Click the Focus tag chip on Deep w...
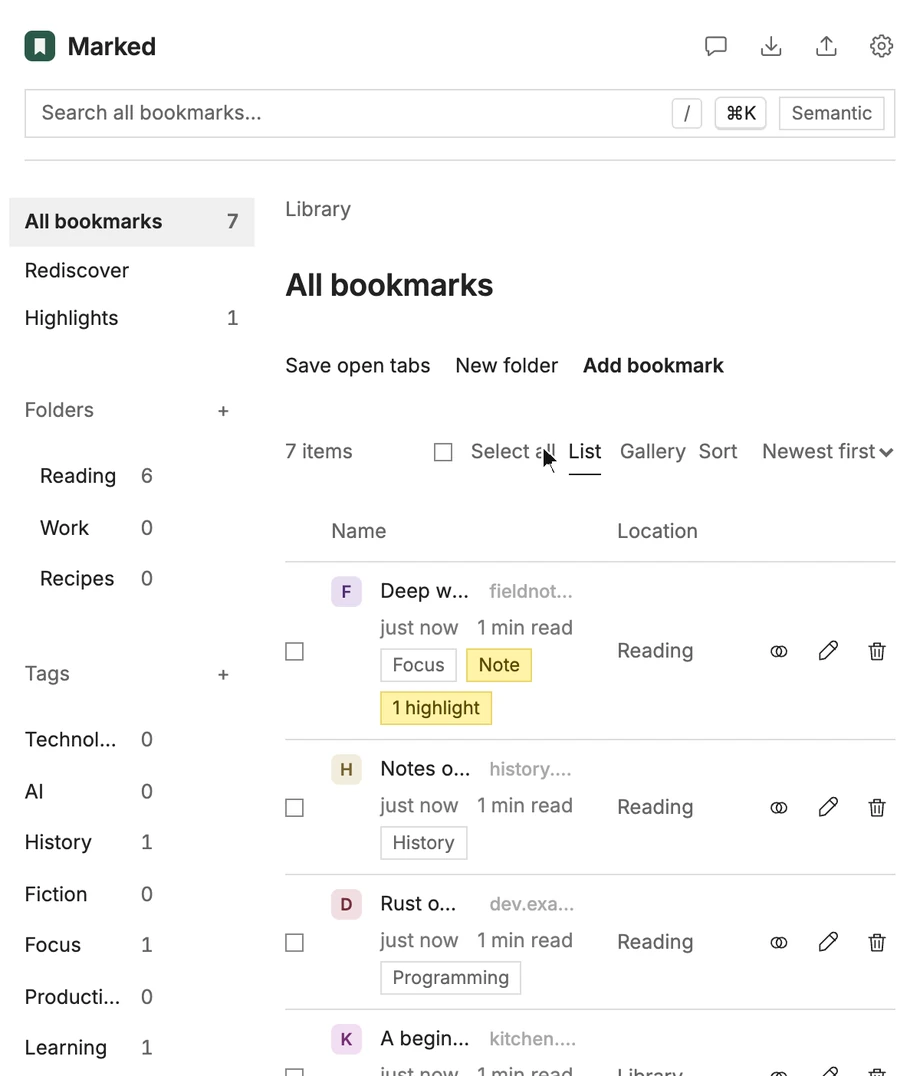The image size is (920, 1076). [418, 665]
